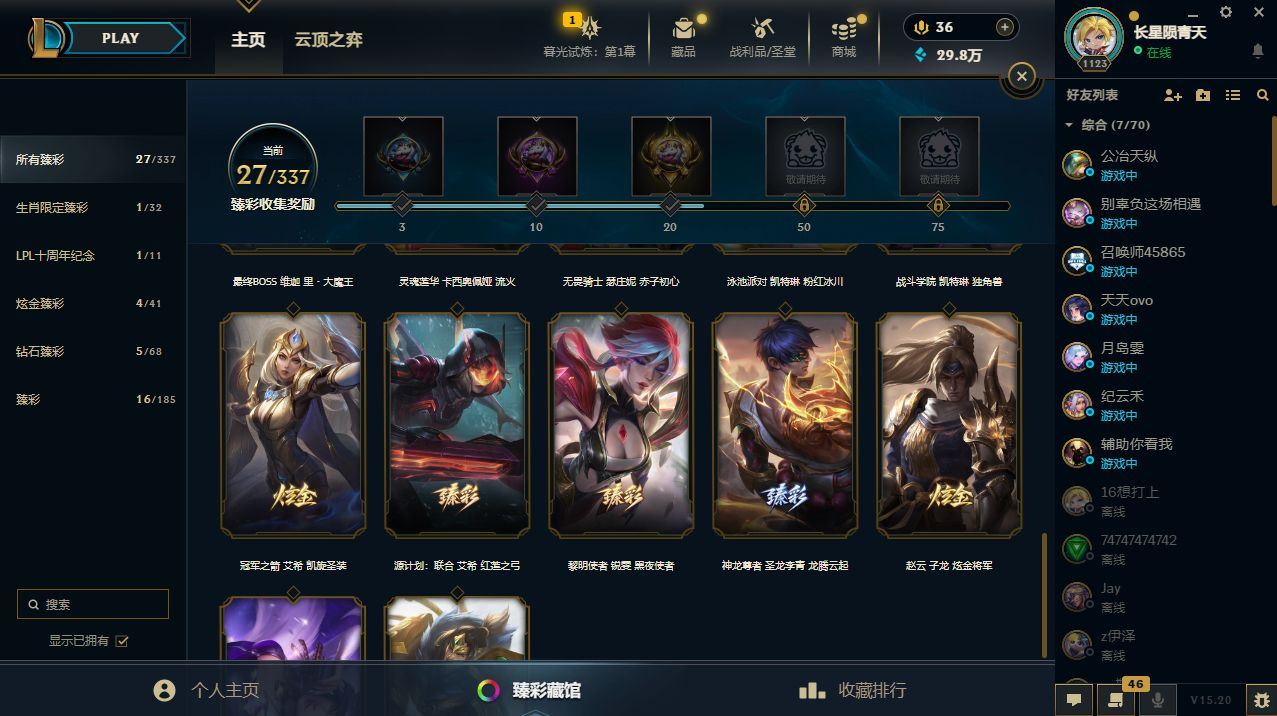Open the chat bubble icon
Viewport: 1277px width, 716px height.
coord(1074,700)
